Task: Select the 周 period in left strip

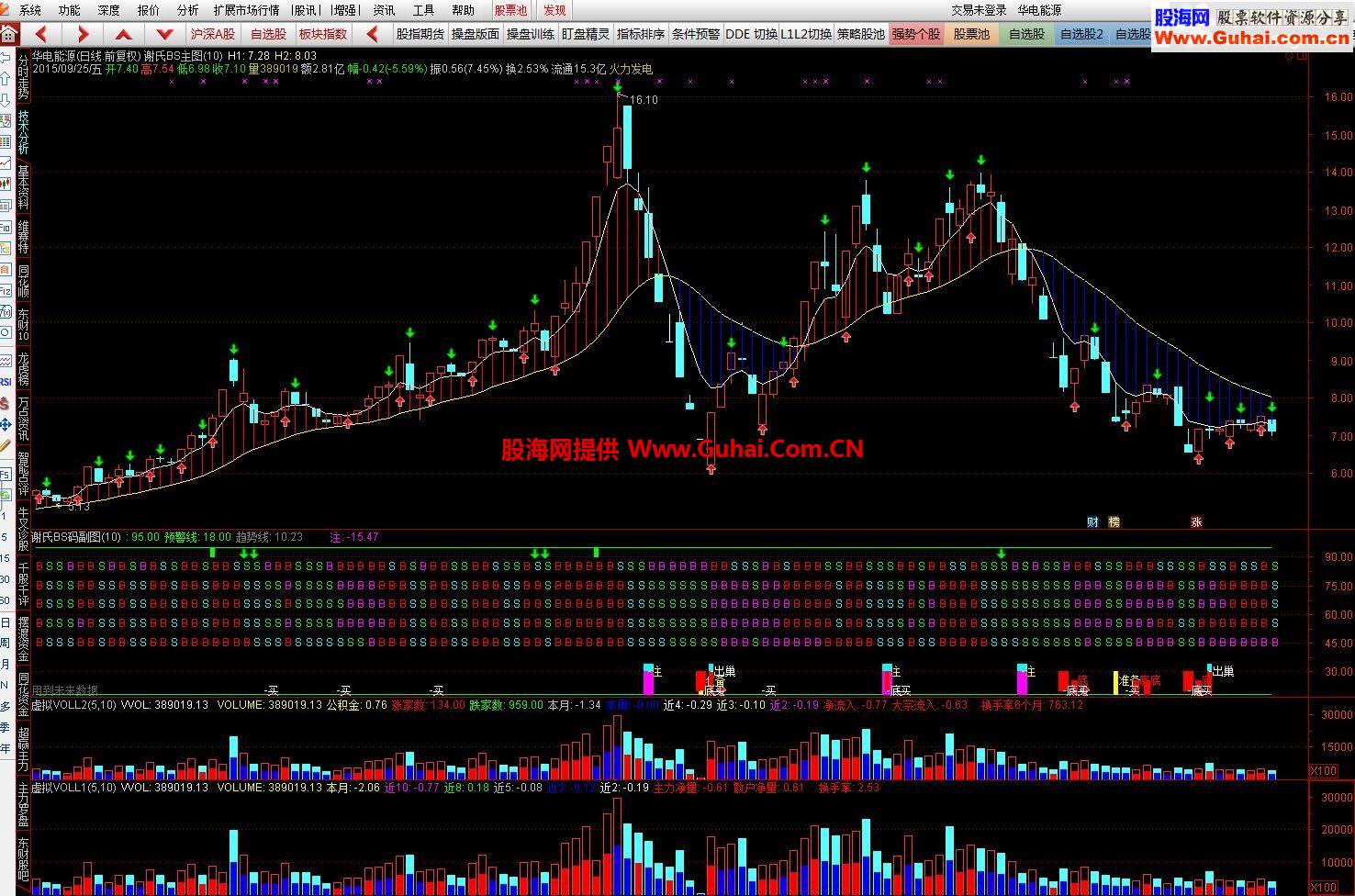Action: [6, 643]
